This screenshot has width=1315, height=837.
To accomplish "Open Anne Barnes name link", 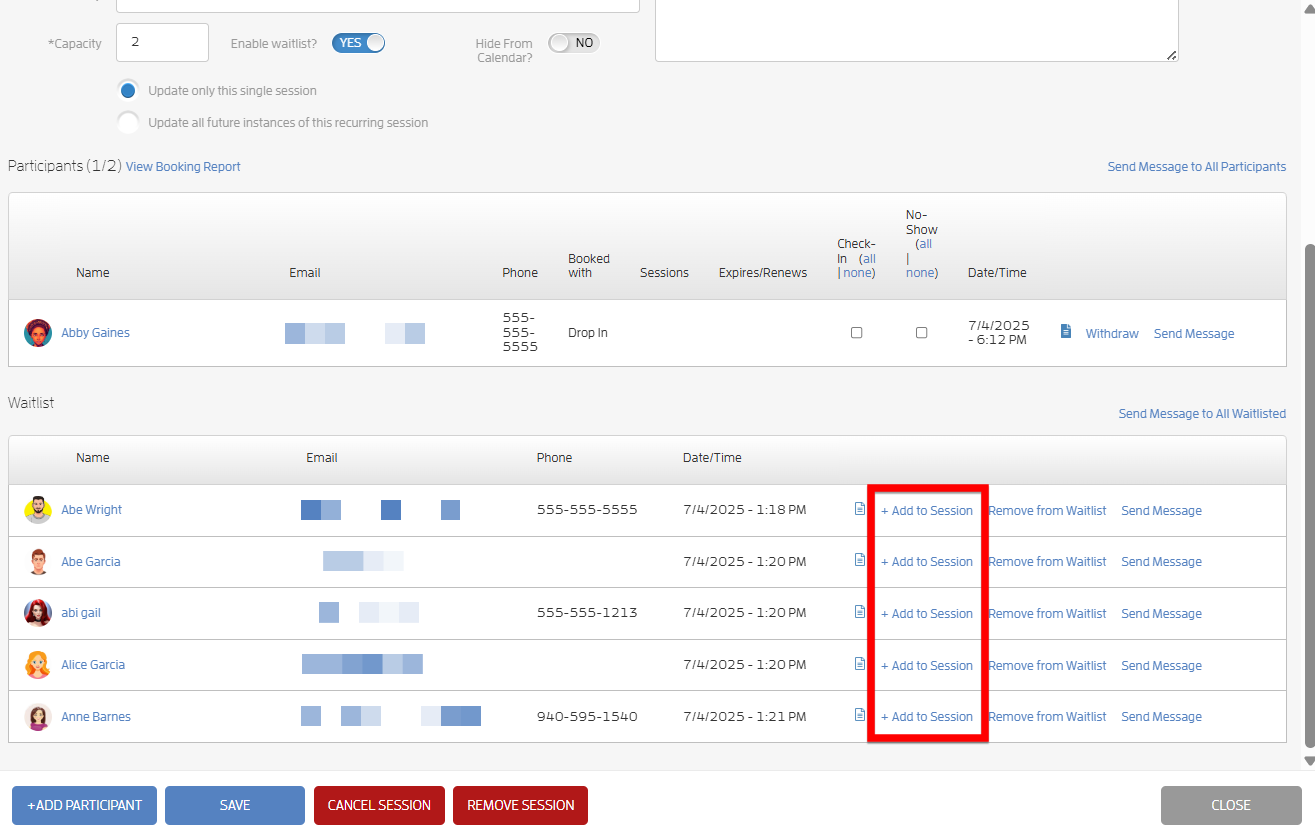I will pyautogui.click(x=96, y=717).
